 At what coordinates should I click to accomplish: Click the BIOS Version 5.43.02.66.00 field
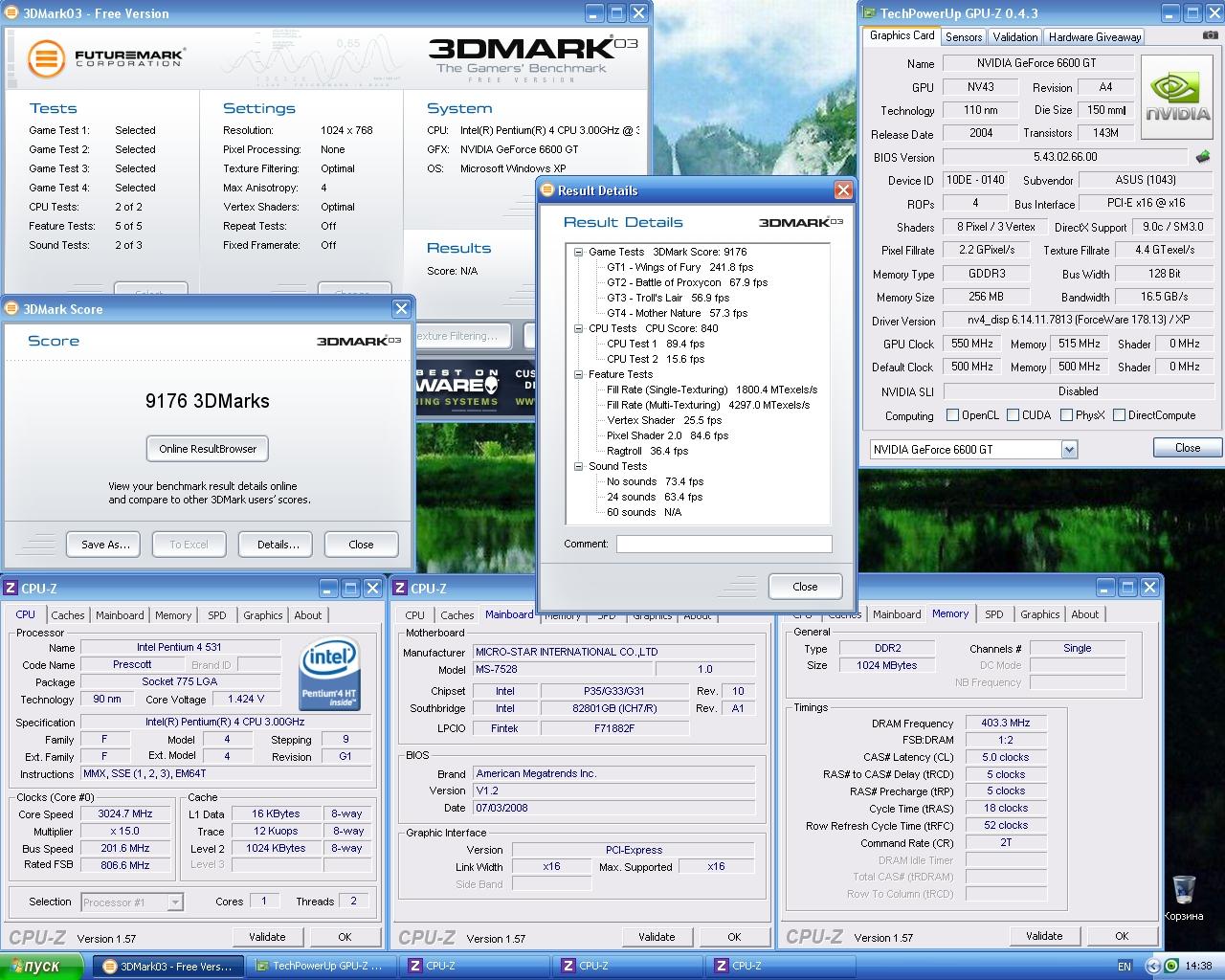1065,157
